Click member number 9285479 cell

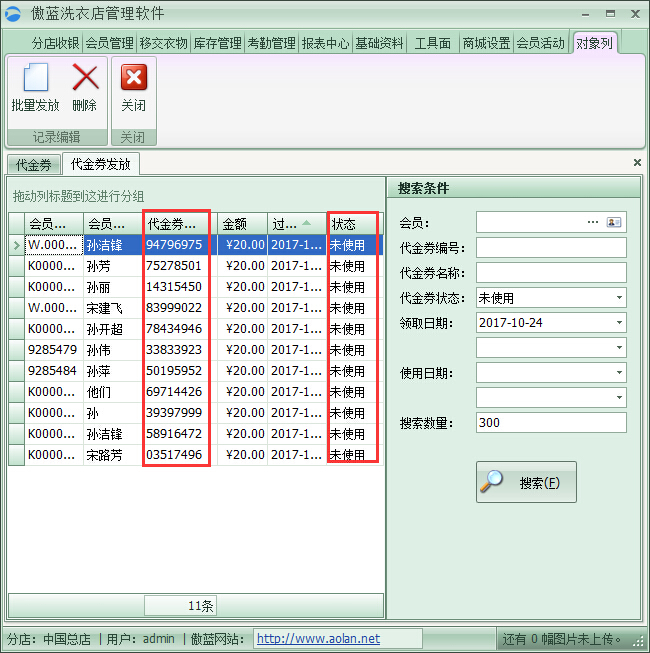click(x=54, y=350)
